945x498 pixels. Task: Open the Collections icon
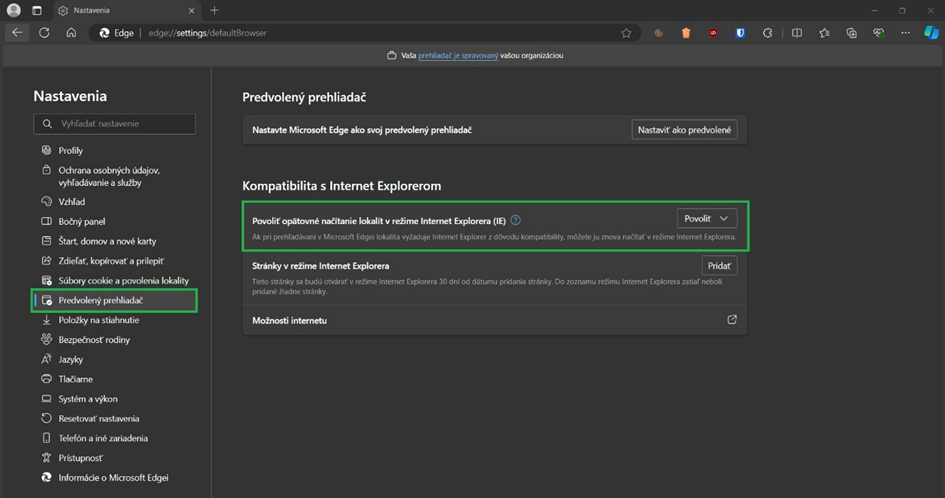coord(851,33)
